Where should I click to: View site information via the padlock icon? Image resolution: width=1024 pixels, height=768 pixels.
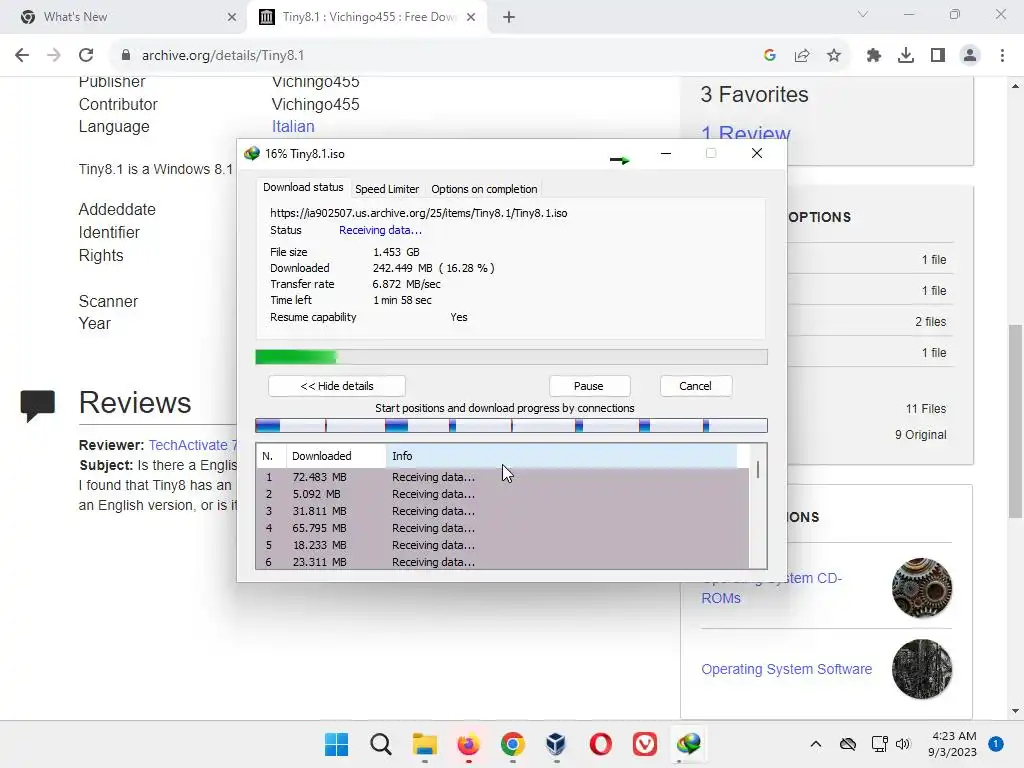click(126, 56)
